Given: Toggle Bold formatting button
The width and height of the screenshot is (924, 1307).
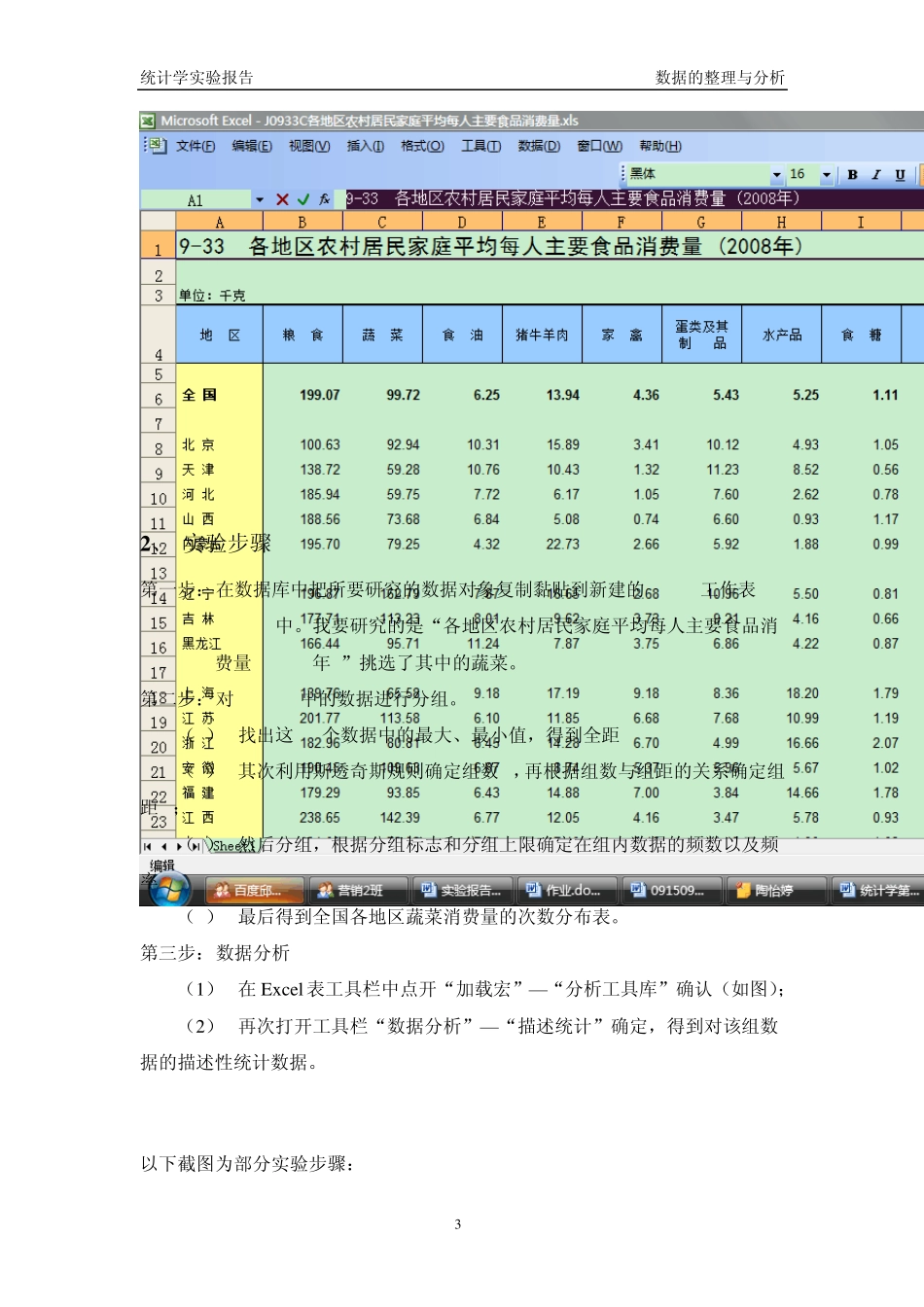Looking at the screenshot, I should pos(853,175).
